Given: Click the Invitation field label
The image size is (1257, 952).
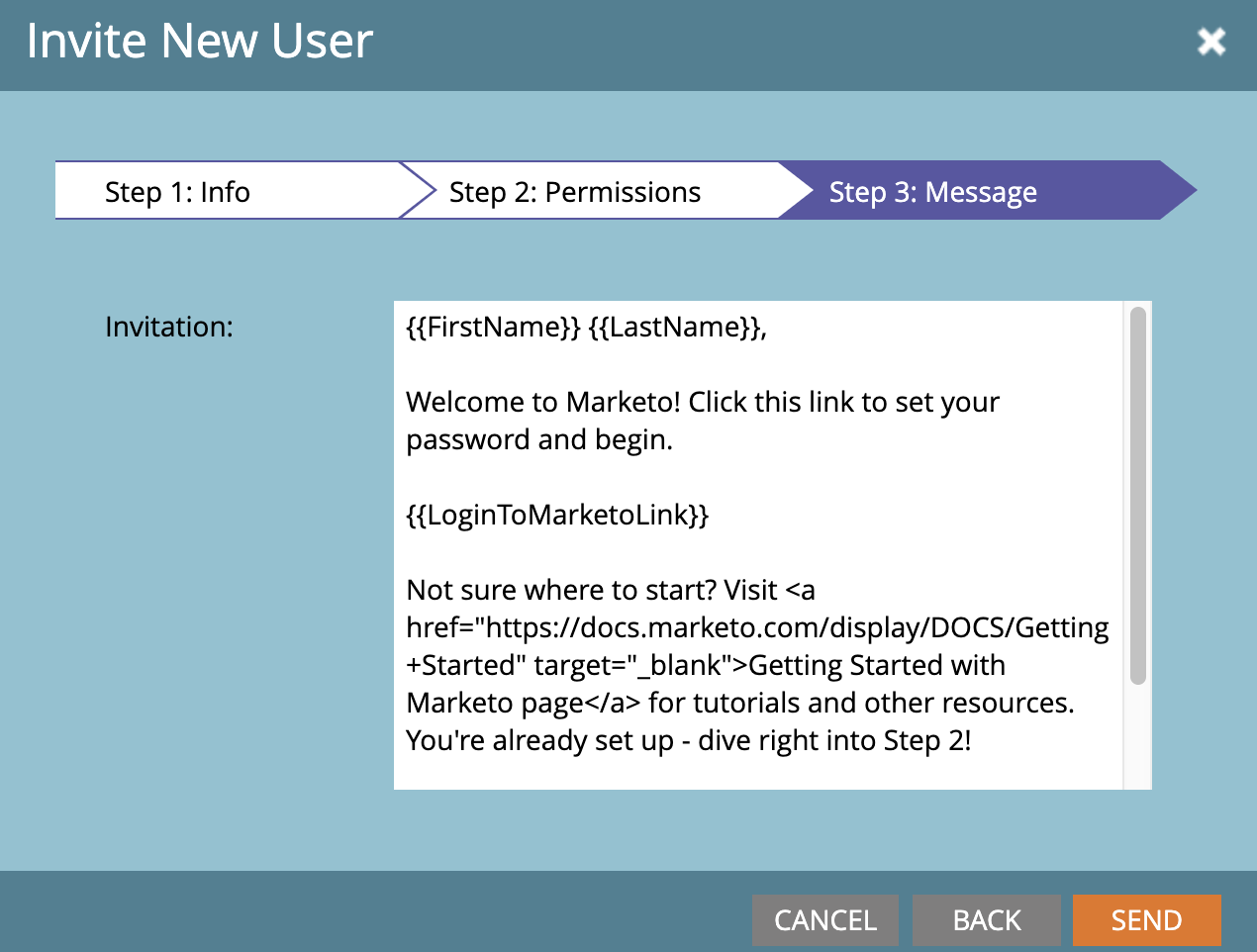Looking at the screenshot, I should click(x=169, y=327).
